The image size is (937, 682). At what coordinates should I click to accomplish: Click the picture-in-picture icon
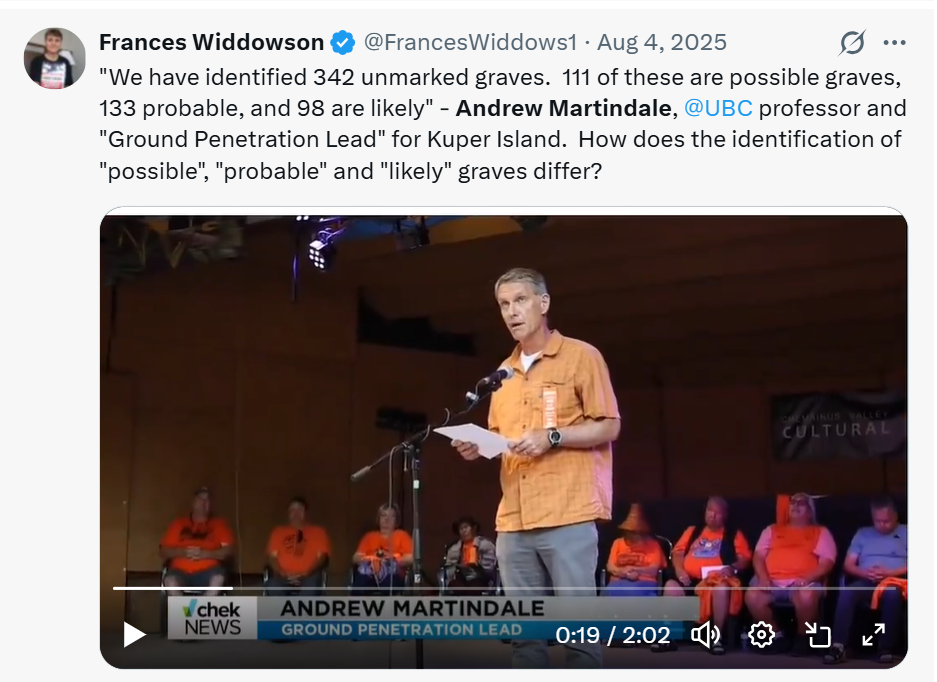tap(817, 634)
